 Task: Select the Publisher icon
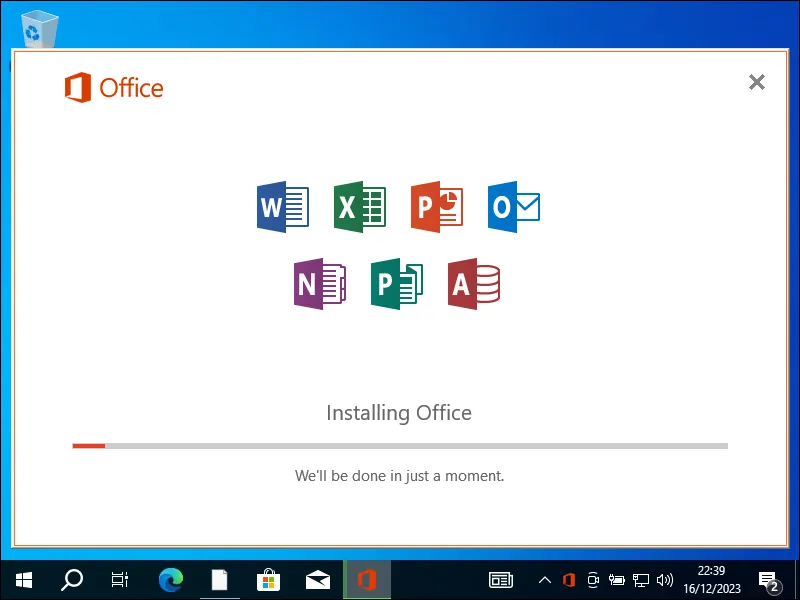point(397,284)
